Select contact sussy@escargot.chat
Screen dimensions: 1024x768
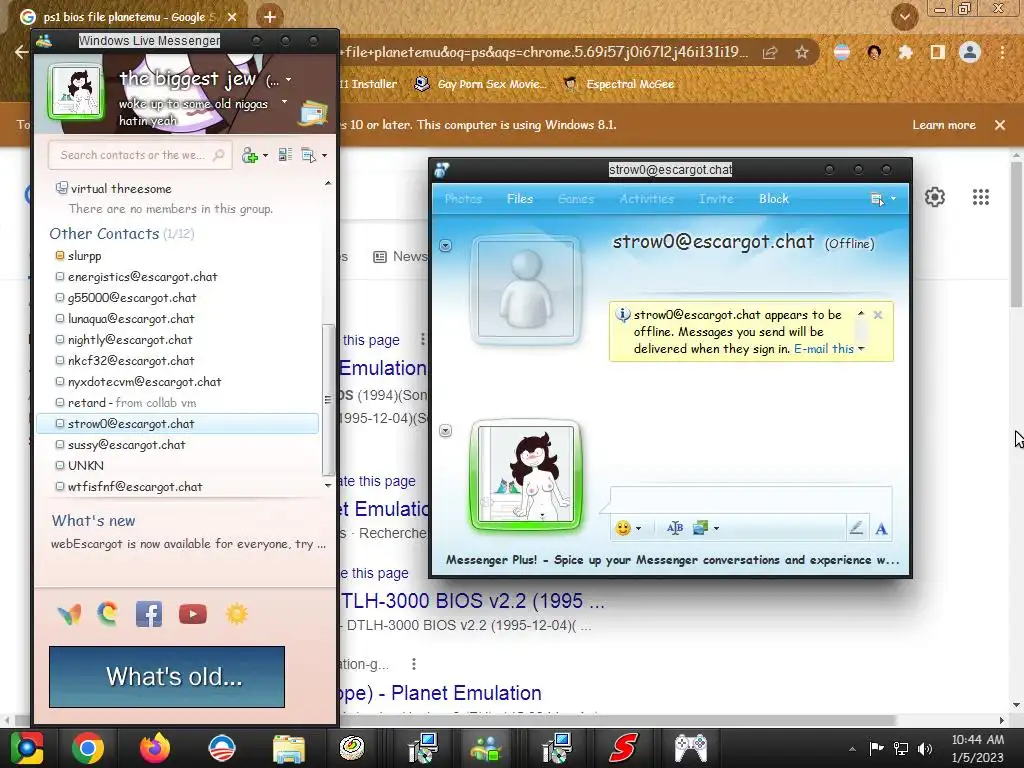pyautogui.click(x=127, y=445)
